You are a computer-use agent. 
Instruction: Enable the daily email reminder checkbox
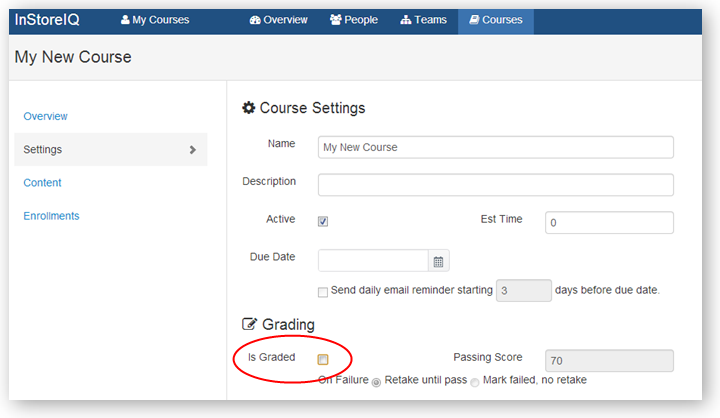tap(323, 292)
